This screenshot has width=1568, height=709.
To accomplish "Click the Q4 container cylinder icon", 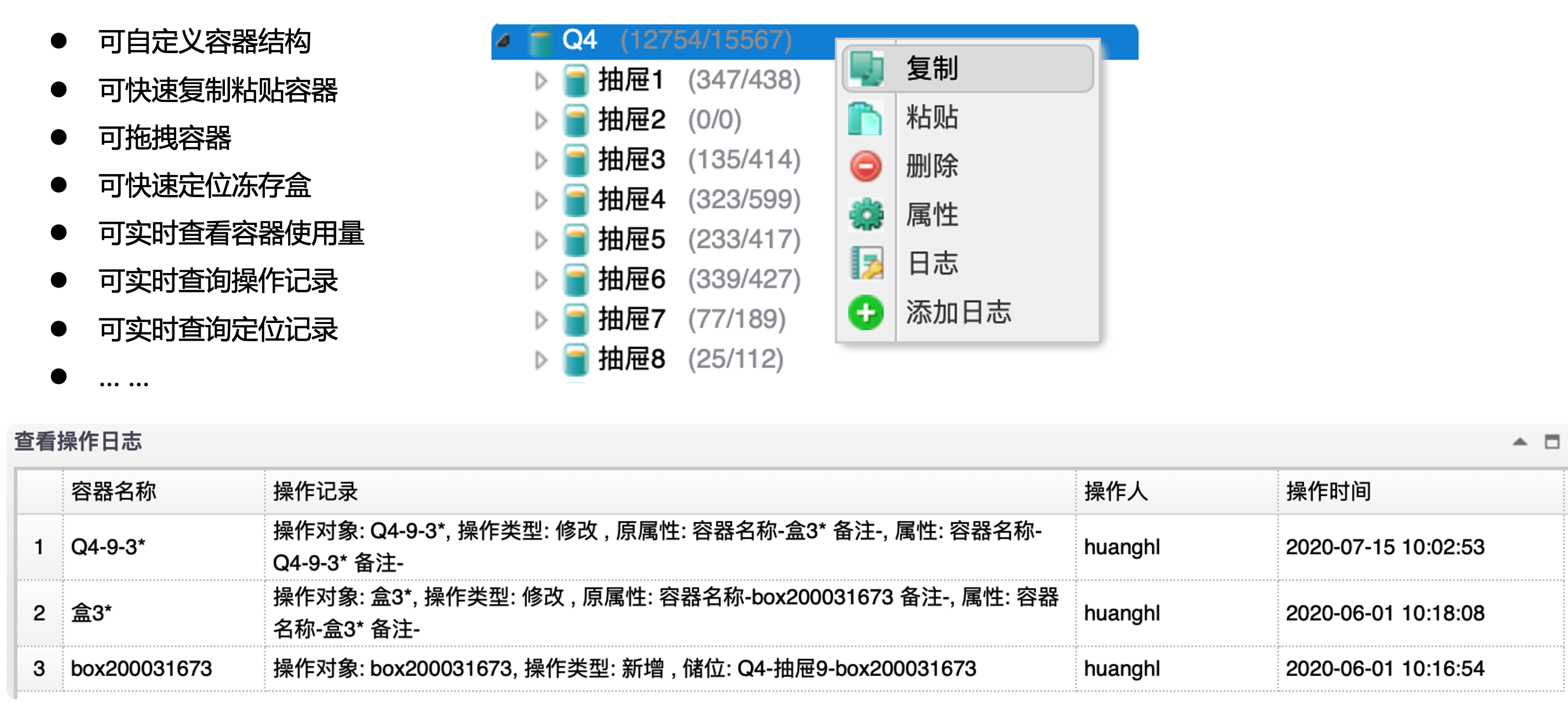I will click(539, 41).
